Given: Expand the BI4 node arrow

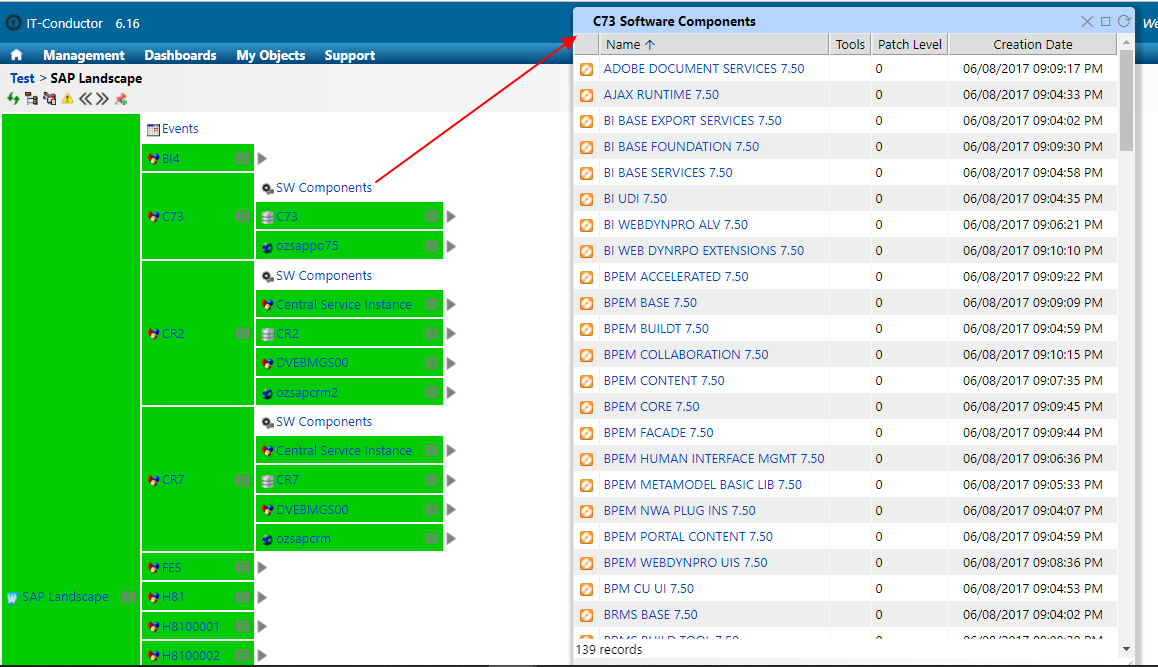Looking at the screenshot, I should click(x=259, y=158).
